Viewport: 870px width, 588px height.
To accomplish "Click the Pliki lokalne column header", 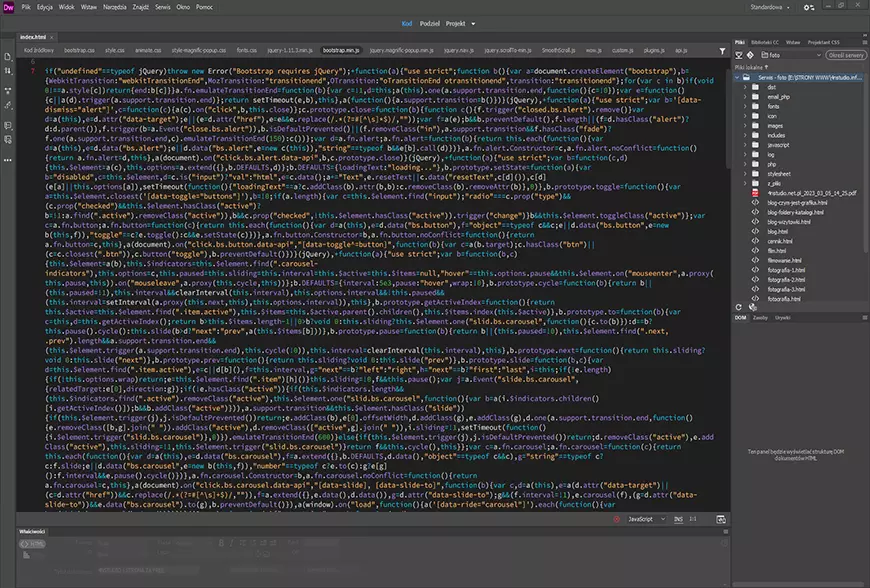I will pos(751,68).
